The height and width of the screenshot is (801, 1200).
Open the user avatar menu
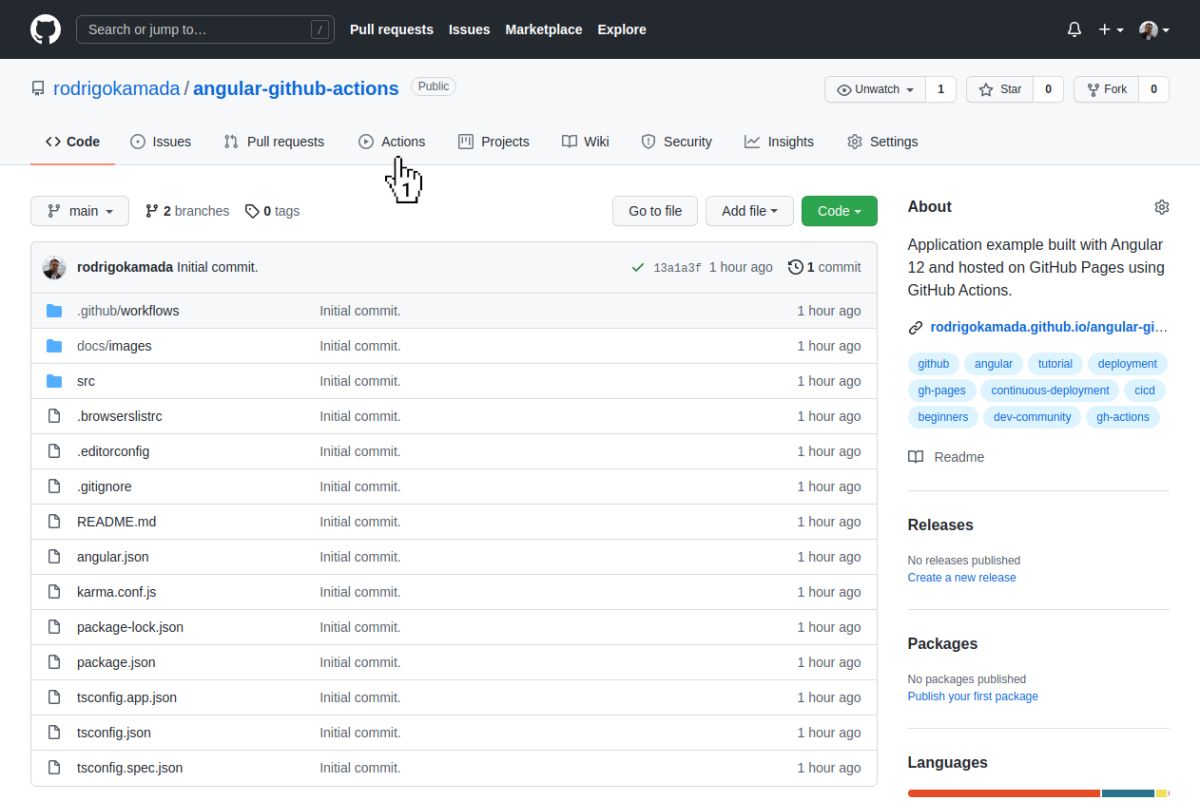pyautogui.click(x=1154, y=30)
